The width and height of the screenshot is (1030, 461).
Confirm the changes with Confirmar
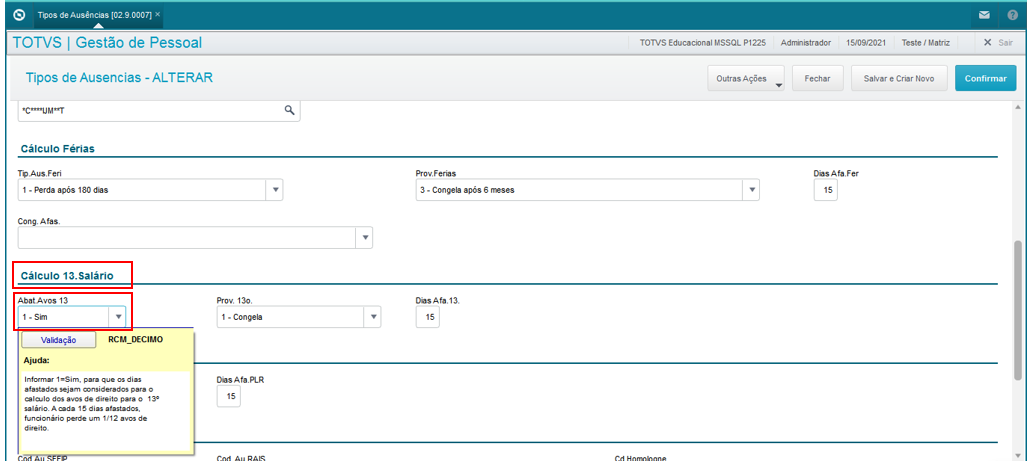click(x=985, y=78)
